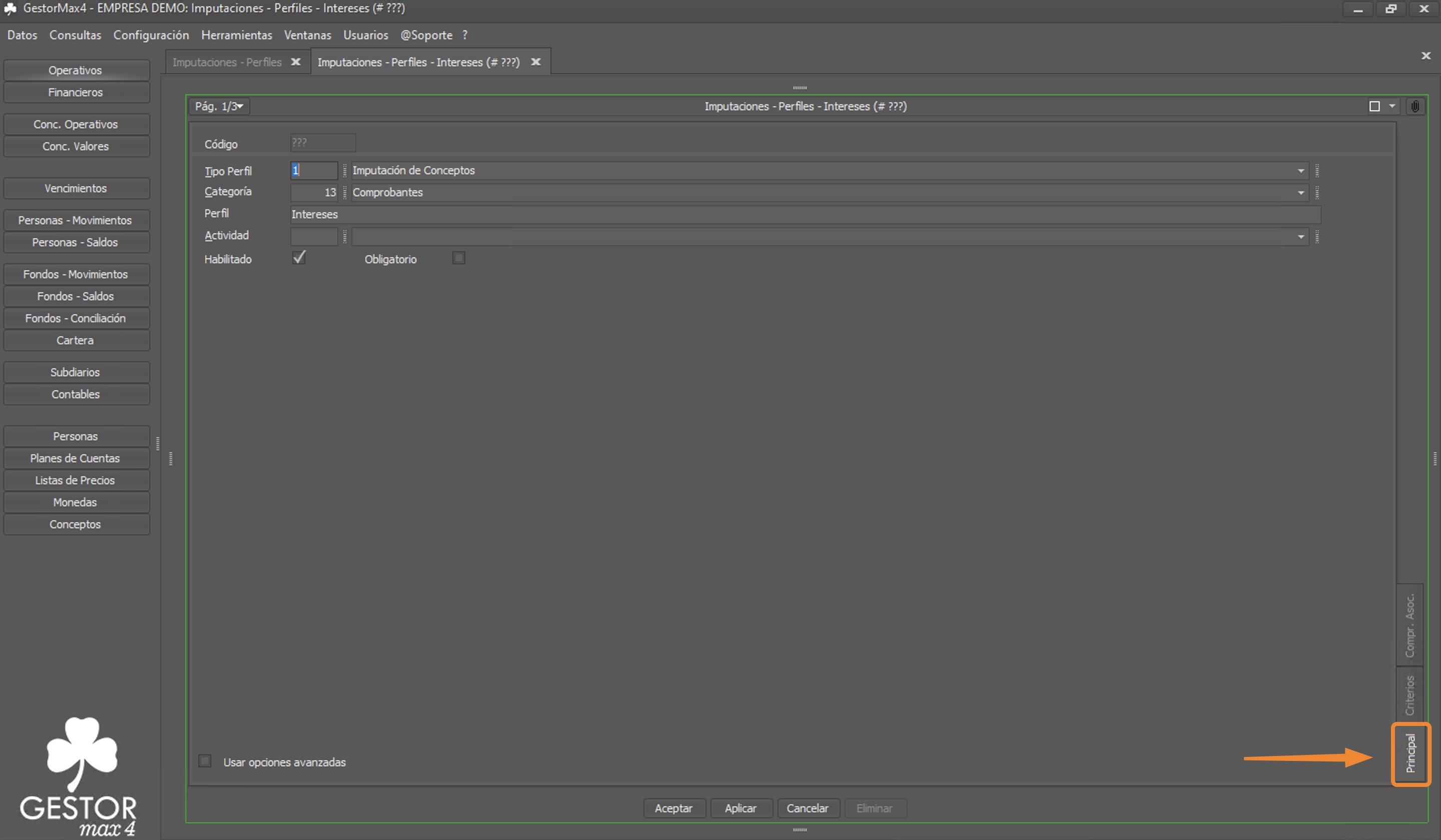Enable Usar opciones avanzadas checkbox

(205, 761)
